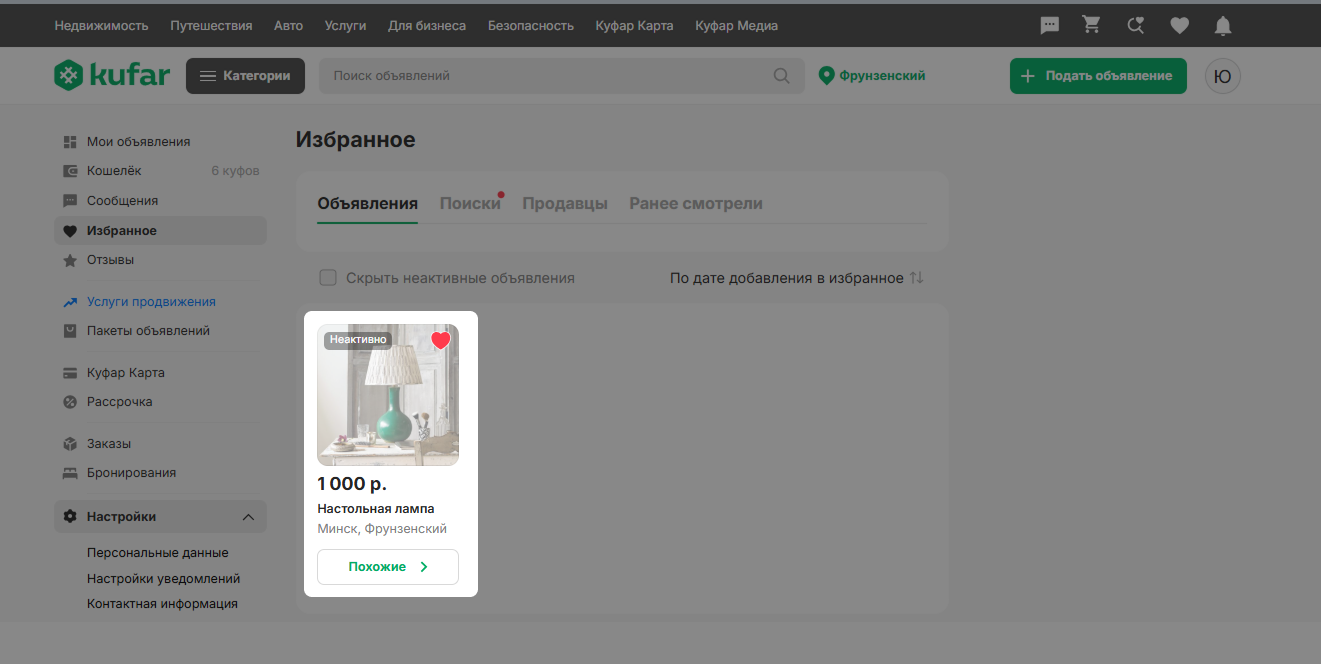Open Кошелёк in sidebar
The height and width of the screenshot is (664, 1321).
[114, 171]
